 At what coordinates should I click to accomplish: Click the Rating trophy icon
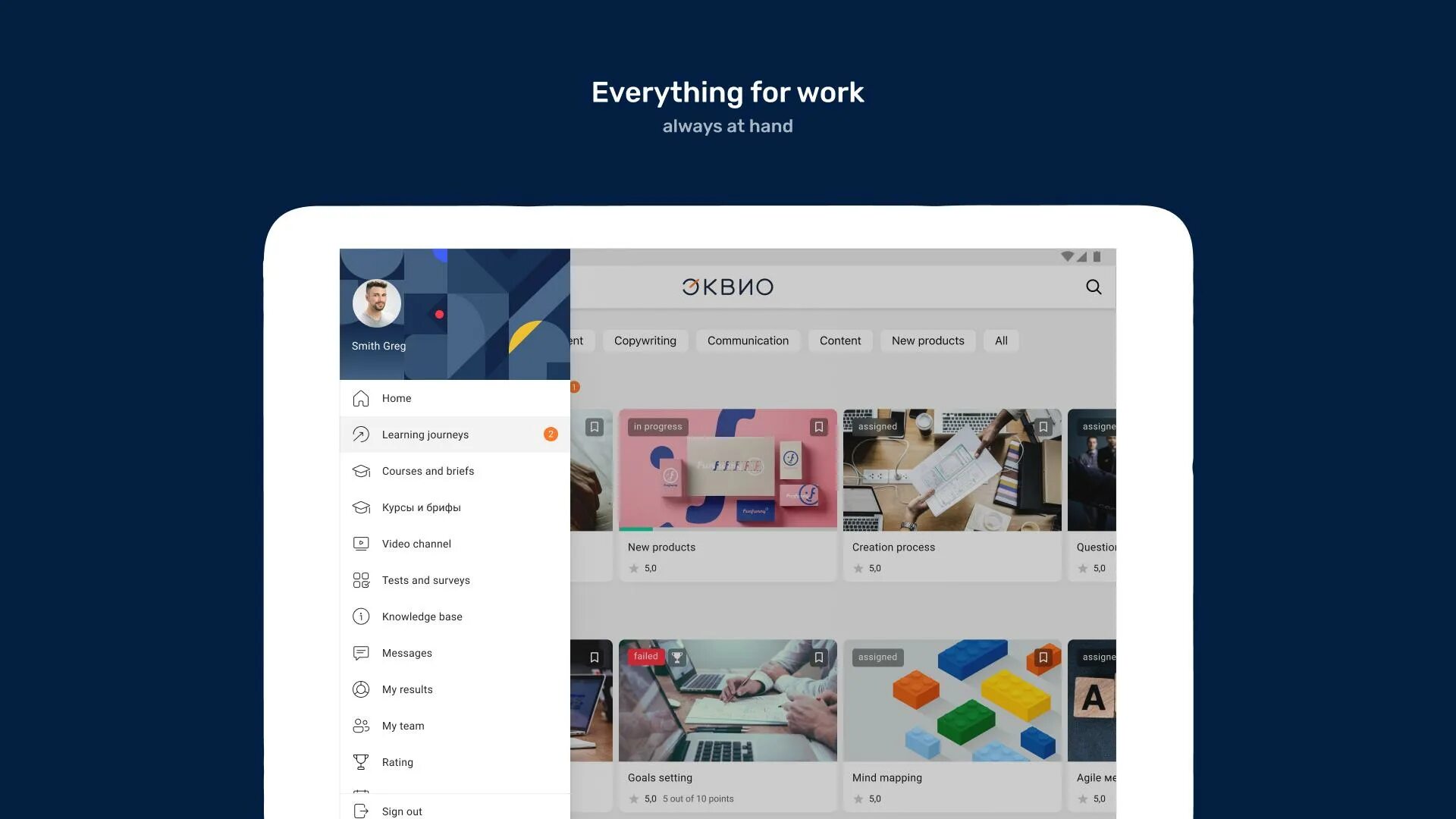(x=361, y=762)
